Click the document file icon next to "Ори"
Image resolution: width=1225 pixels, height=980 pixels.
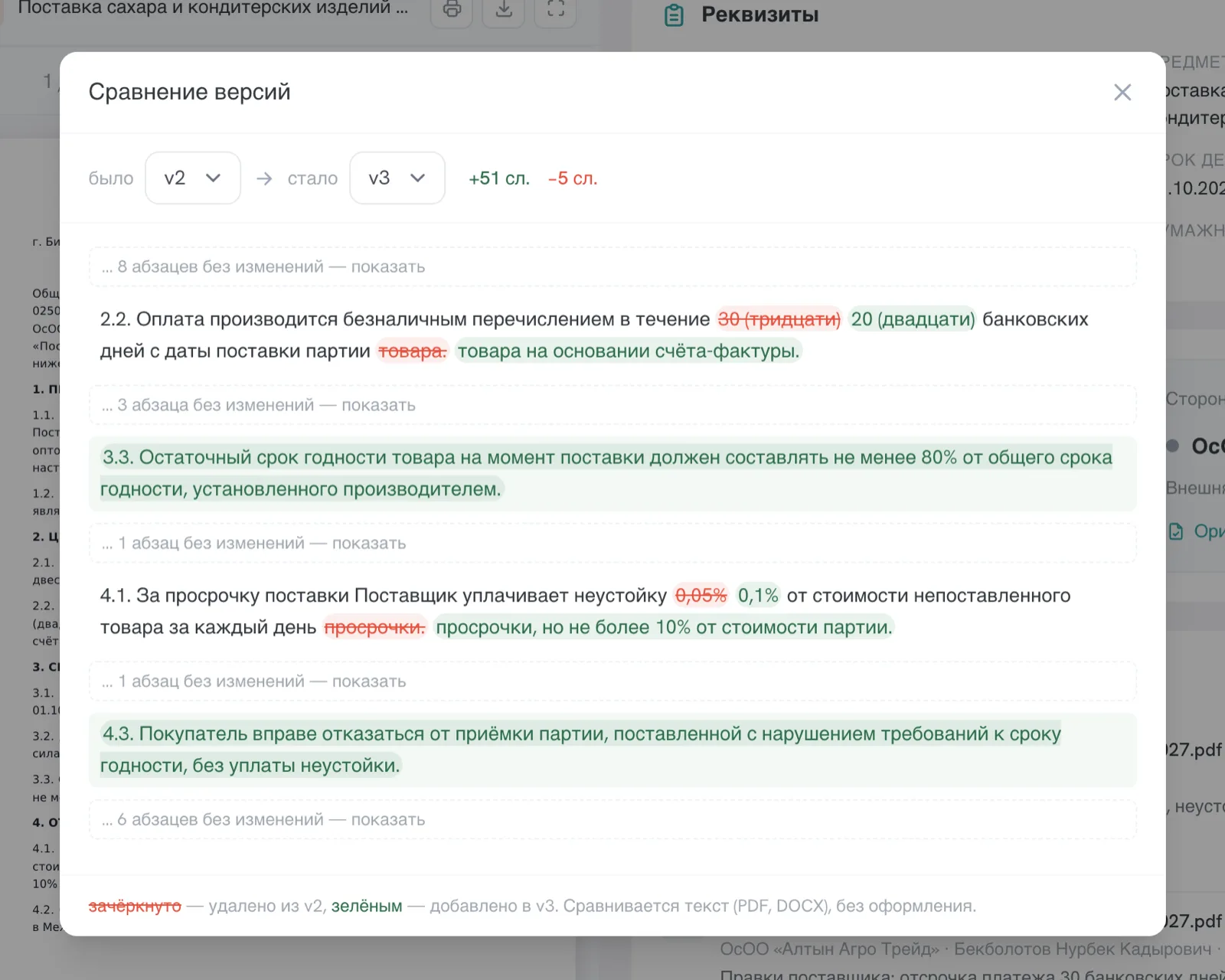tap(1176, 531)
